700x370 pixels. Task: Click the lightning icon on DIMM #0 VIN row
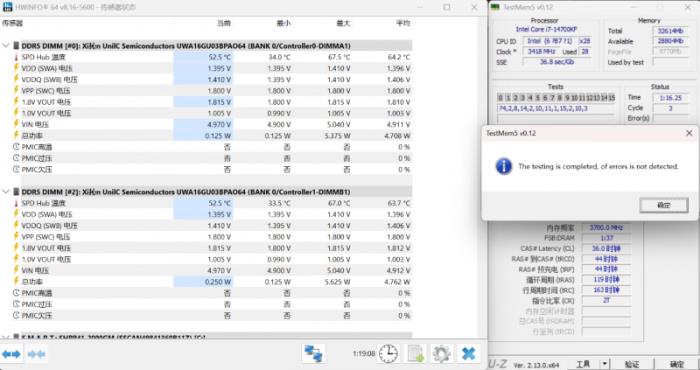(x=16, y=124)
